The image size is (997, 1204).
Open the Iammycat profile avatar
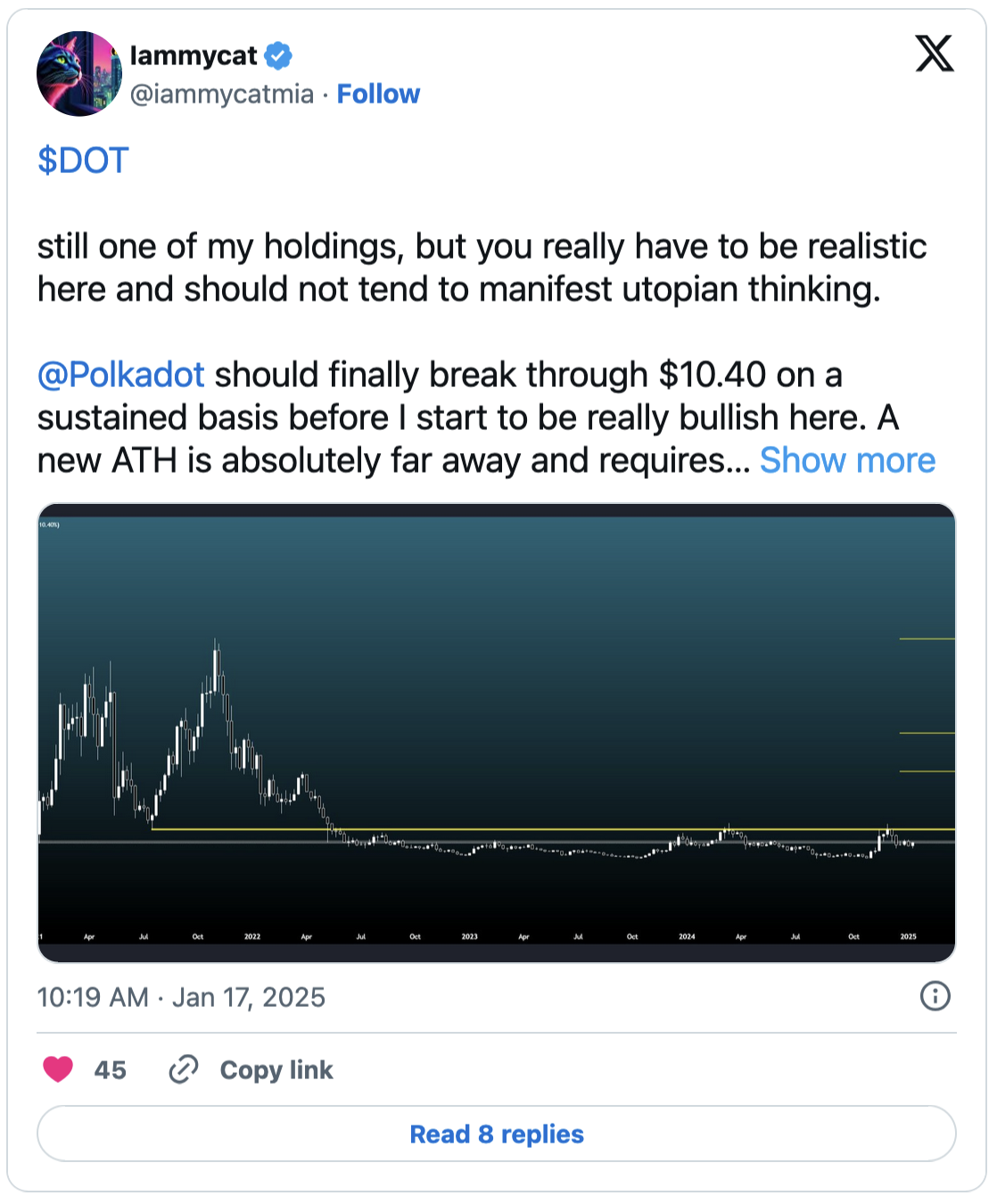[78, 74]
